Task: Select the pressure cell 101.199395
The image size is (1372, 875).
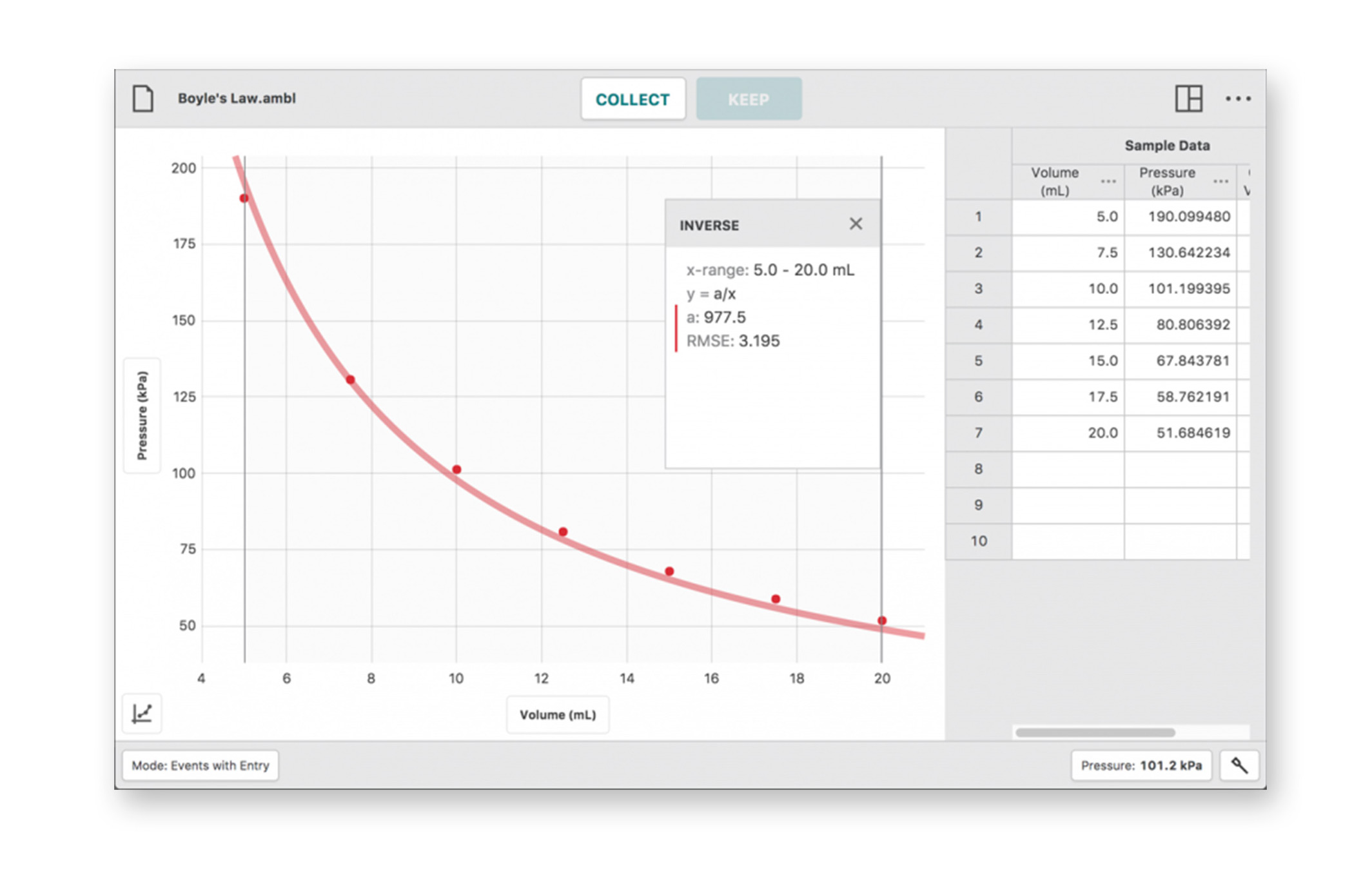Action: [1181, 289]
